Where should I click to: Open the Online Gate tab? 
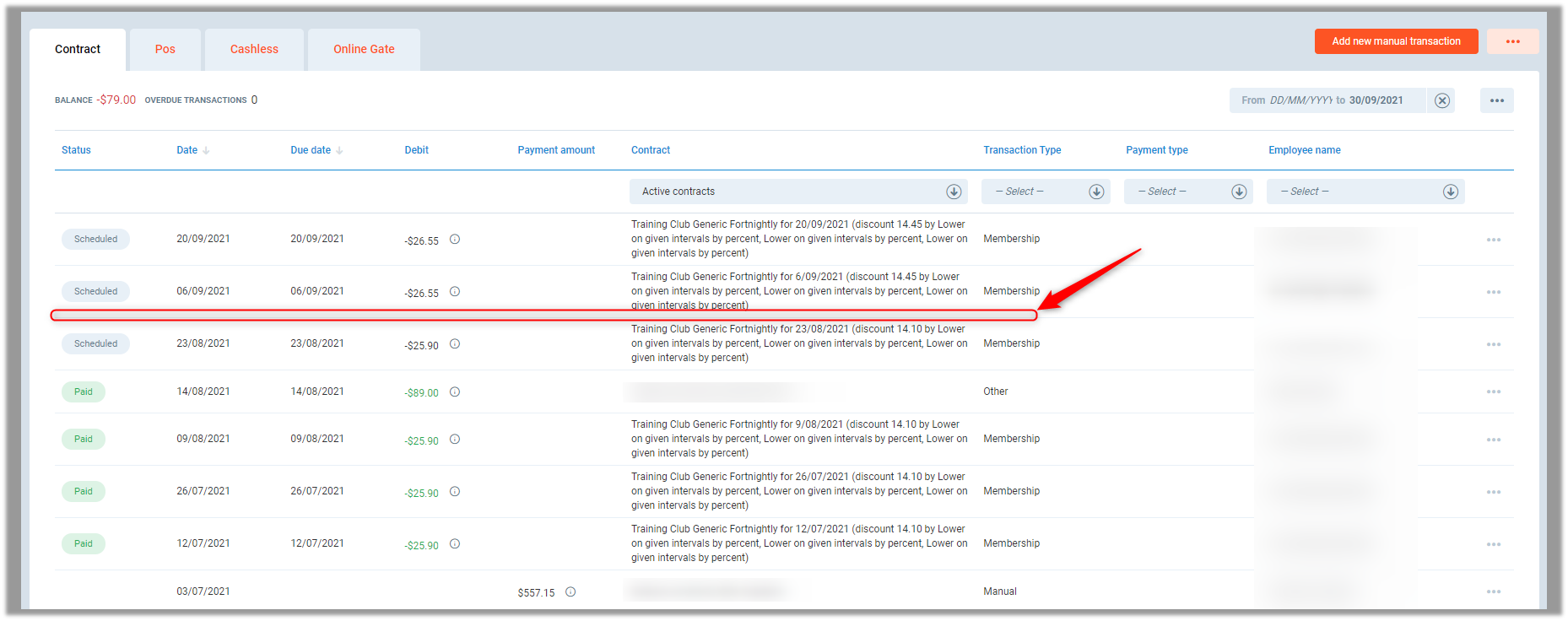click(x=364, y=50)
